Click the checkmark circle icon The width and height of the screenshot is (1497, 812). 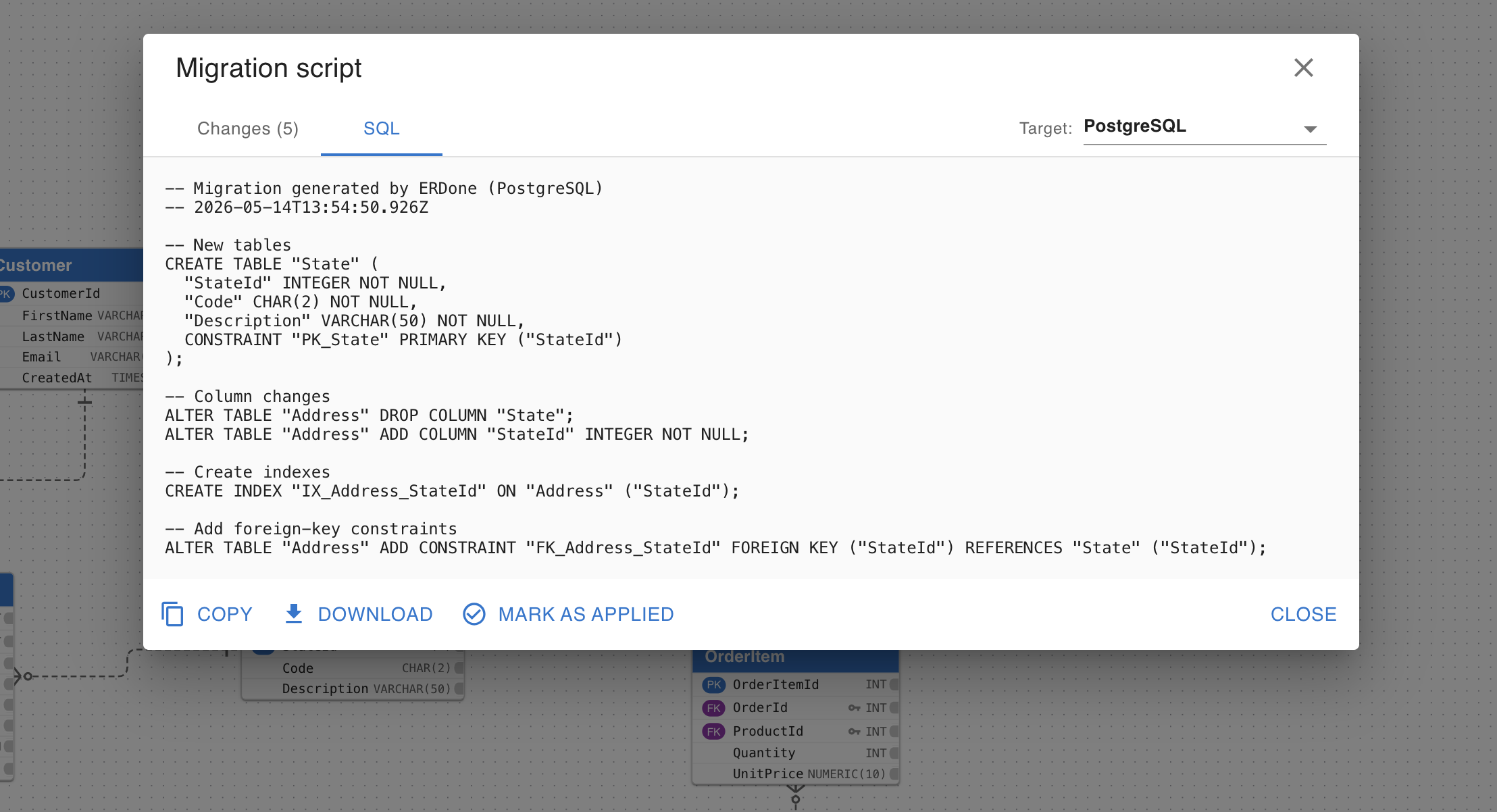pyautogui.click(x=474, y=614)
